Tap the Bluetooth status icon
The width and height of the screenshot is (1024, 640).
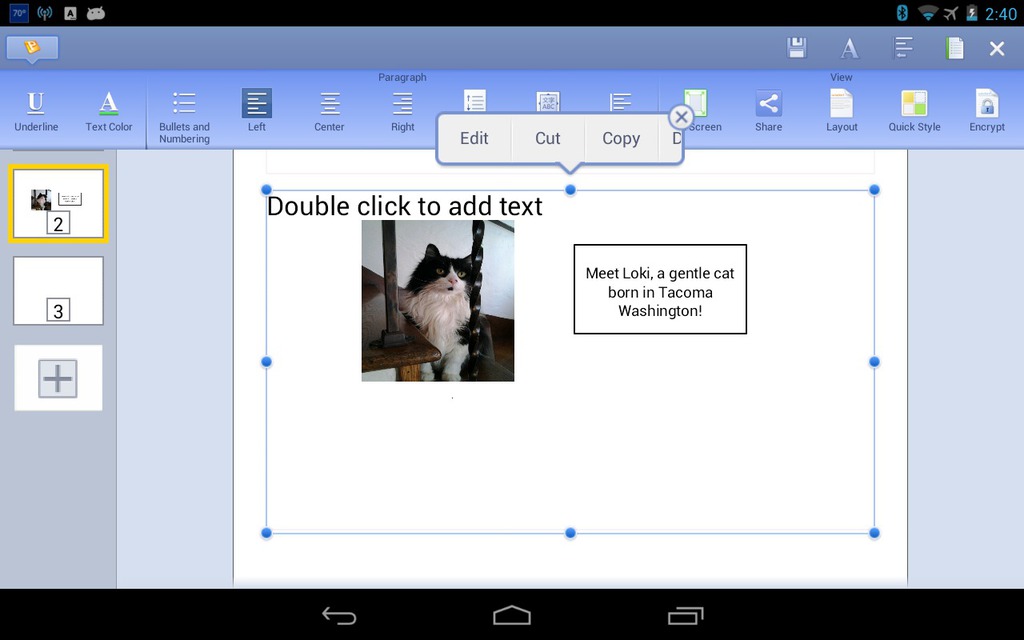point(902,12)
